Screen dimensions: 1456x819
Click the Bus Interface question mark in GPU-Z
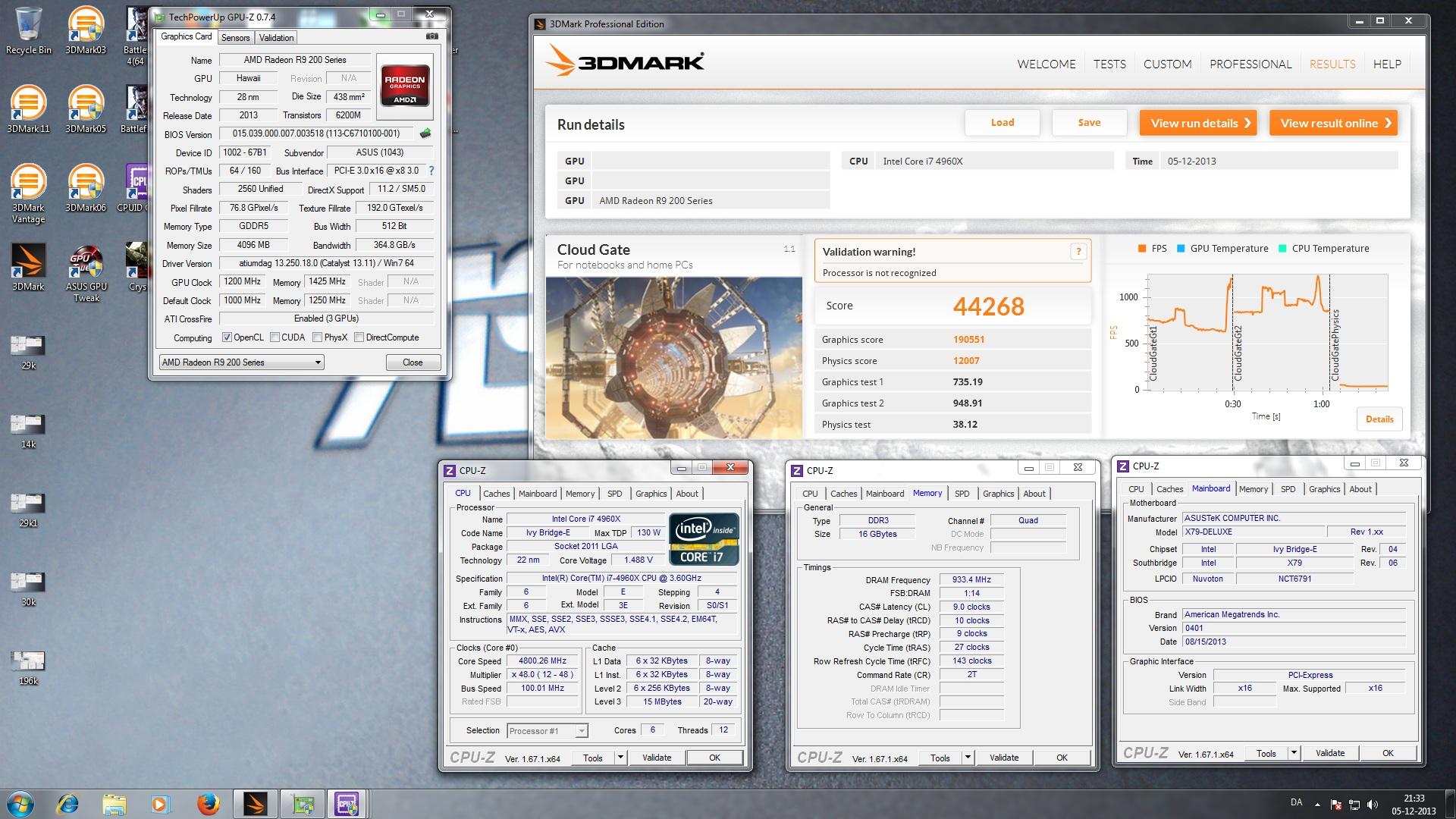pos(431,171)
